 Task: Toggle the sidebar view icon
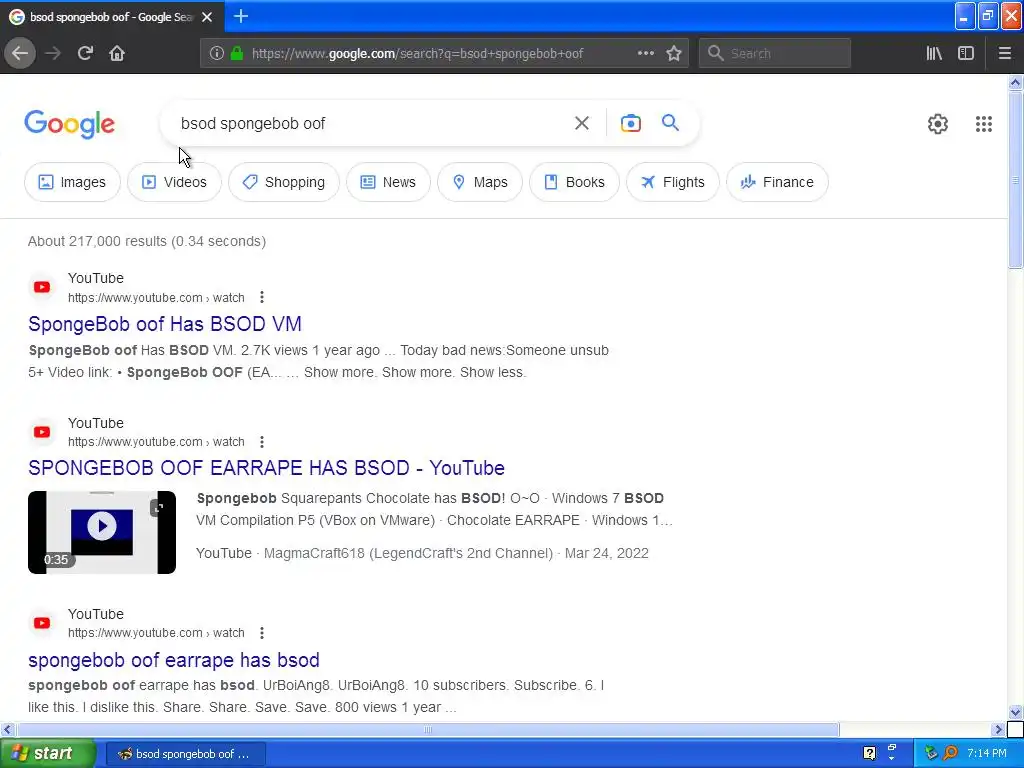[966, 53]
